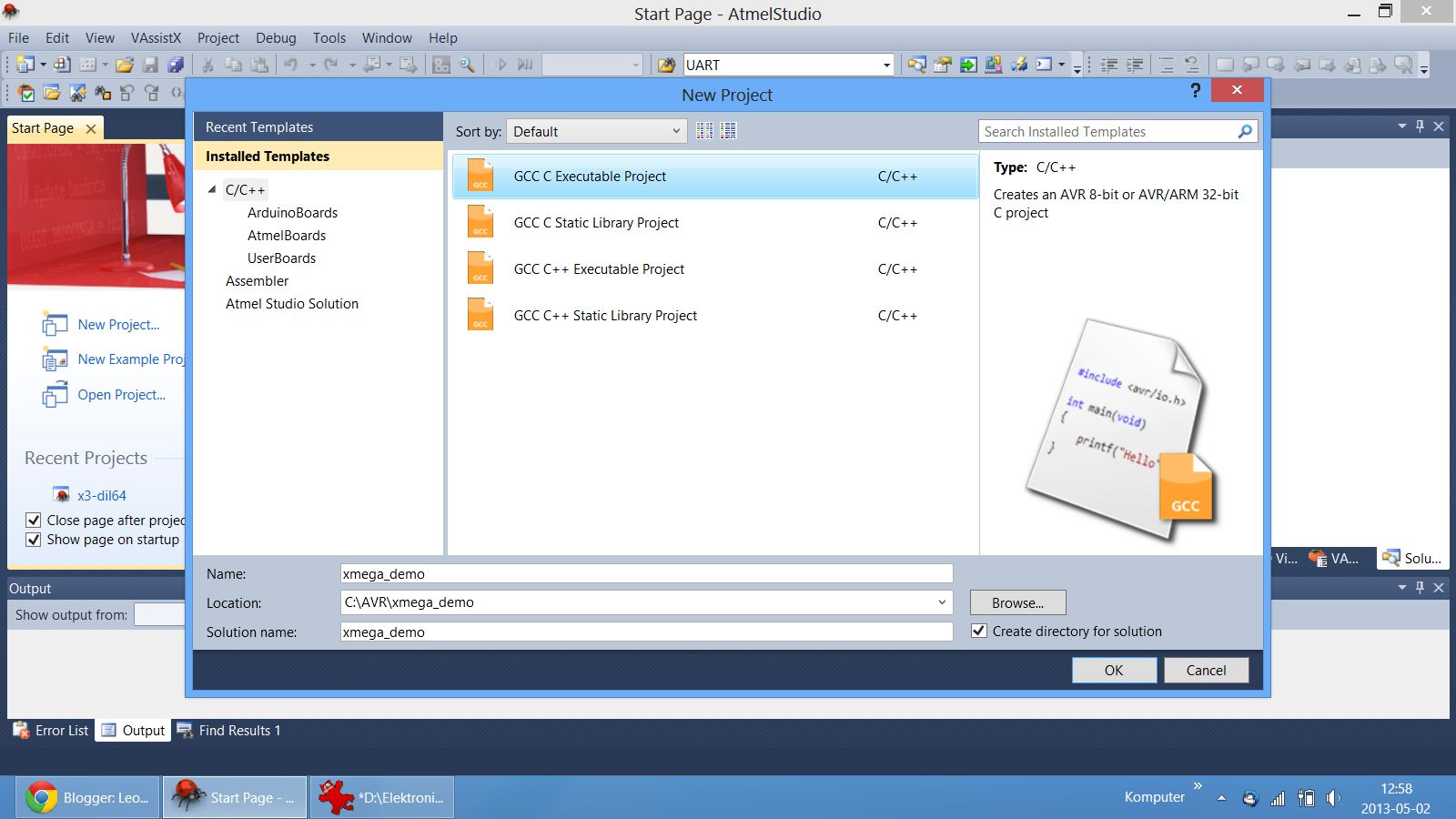Click the Paste clipboard toolbar icon
Viewport: 1456px width, 819px height.
259,65
